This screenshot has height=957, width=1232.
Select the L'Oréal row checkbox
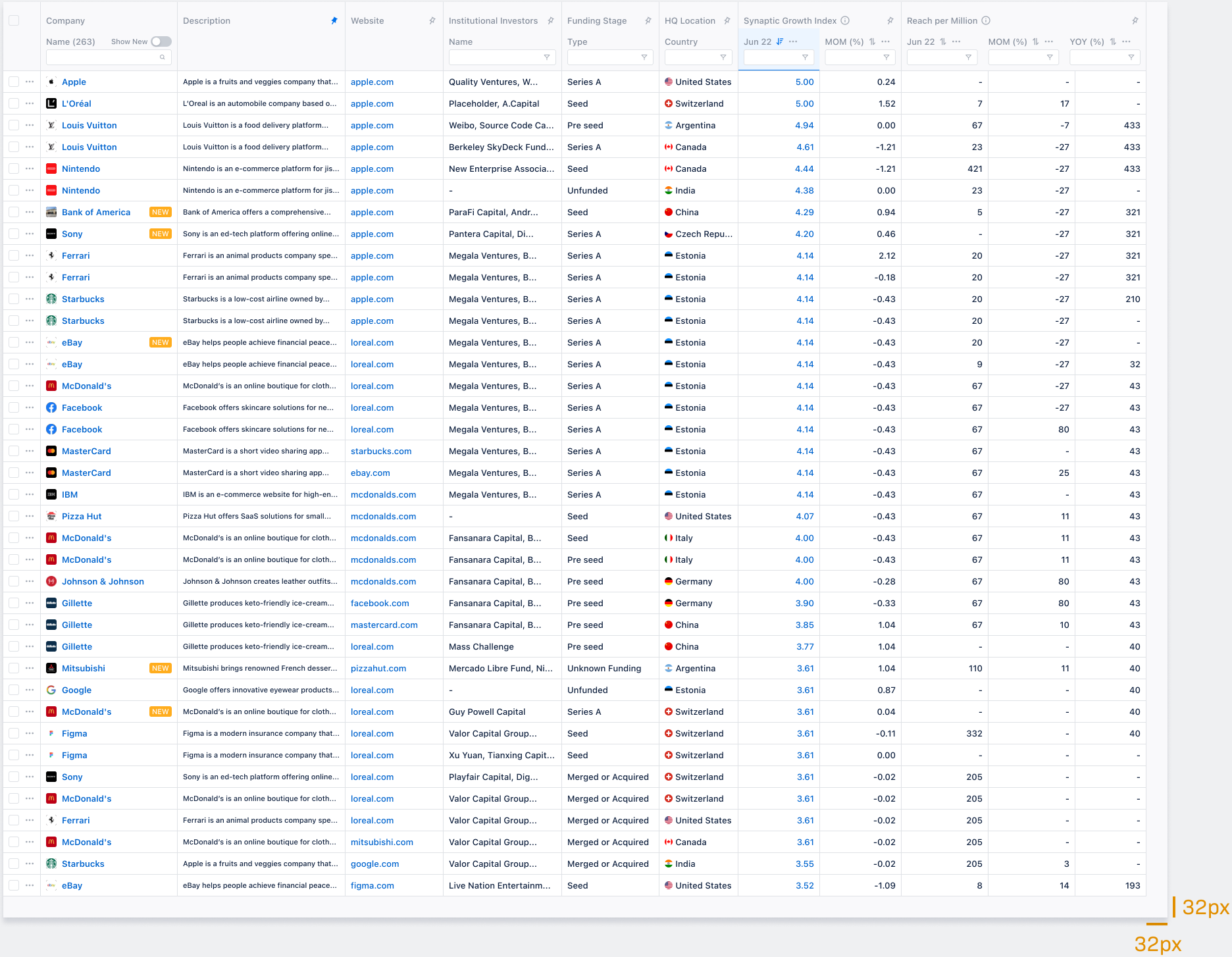click(x=14, y=103)
